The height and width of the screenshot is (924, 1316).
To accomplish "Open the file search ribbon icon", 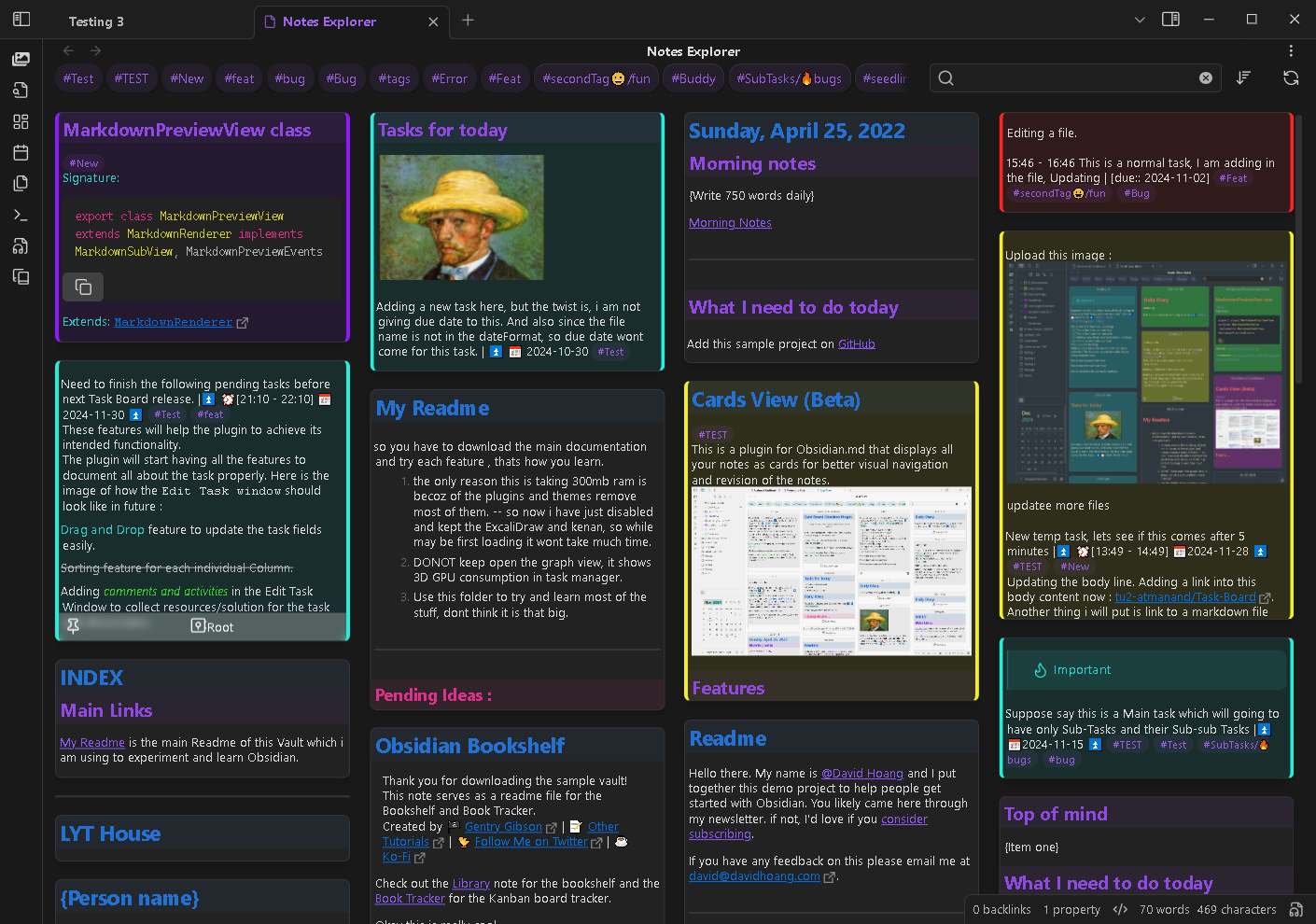I will coord(21,91).
